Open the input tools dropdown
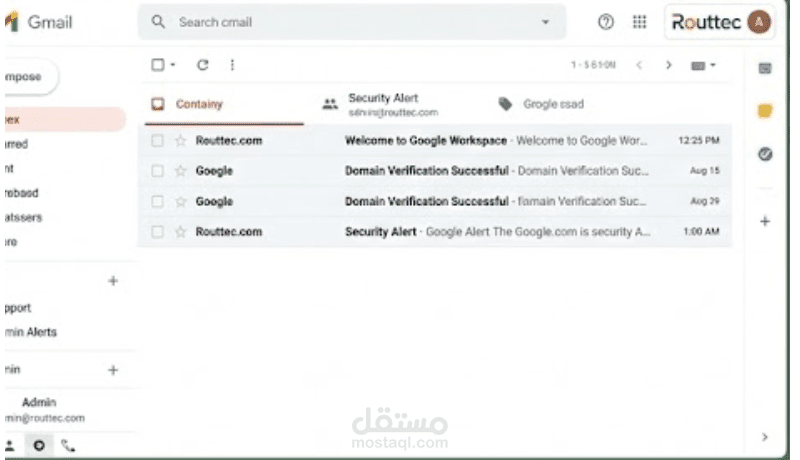Screen dimensions: 800x460 [x=704, y=65]
